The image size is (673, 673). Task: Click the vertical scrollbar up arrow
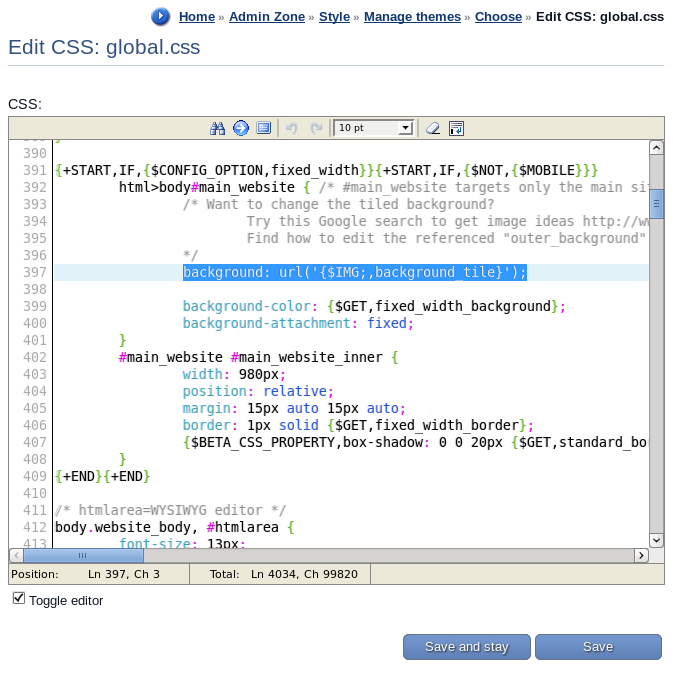tap(656, 148)
